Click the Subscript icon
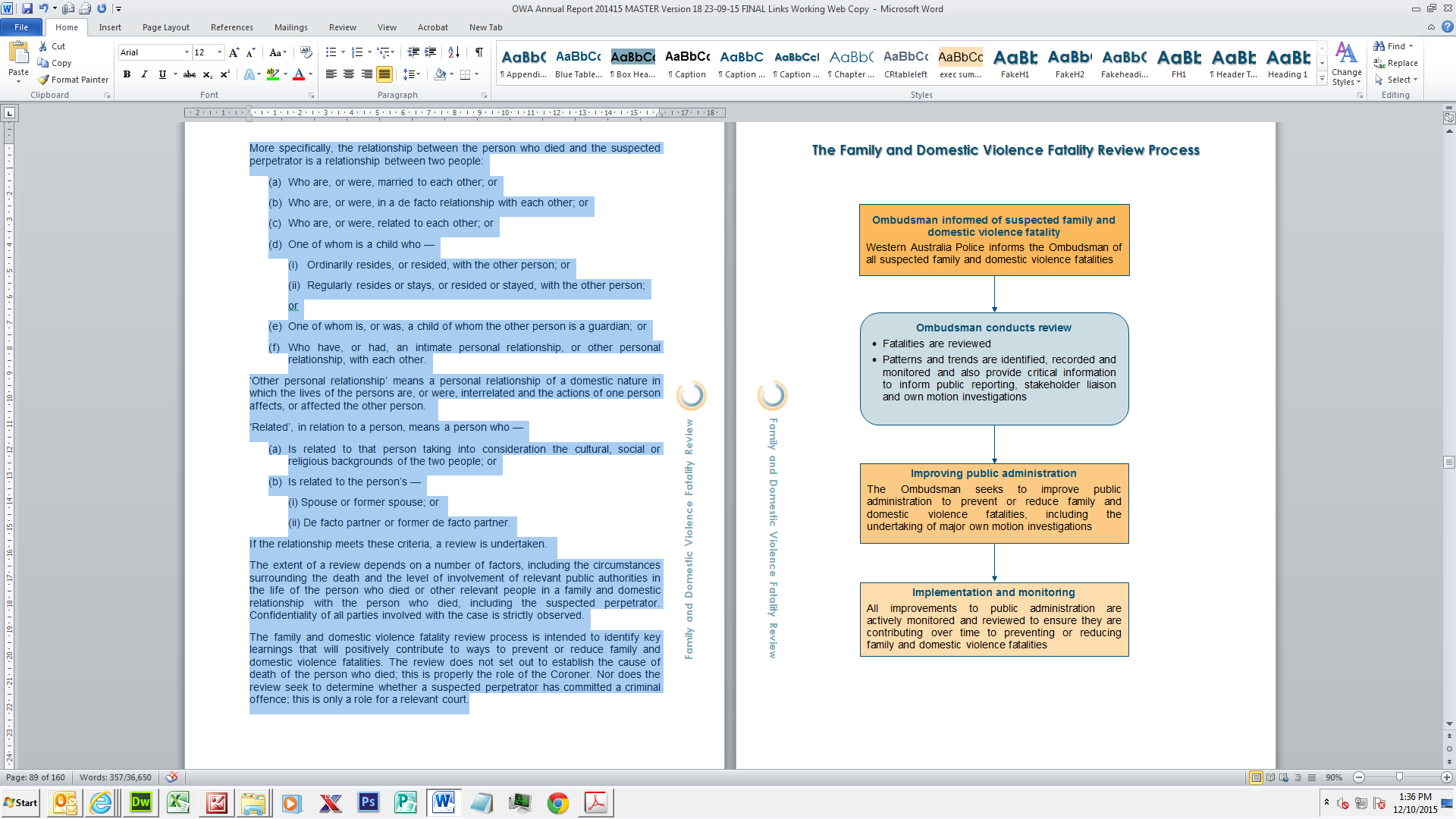The image size is (1456, 819). tap(208, 74)
